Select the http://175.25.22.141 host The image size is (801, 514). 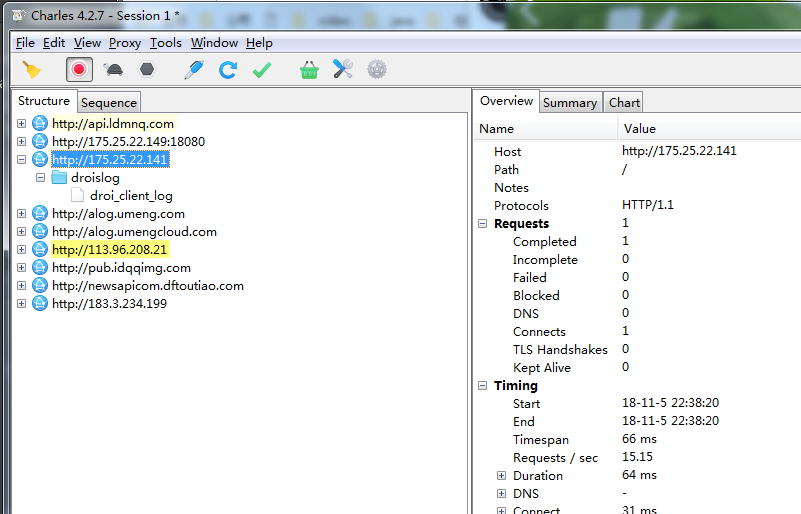(110, 159)
